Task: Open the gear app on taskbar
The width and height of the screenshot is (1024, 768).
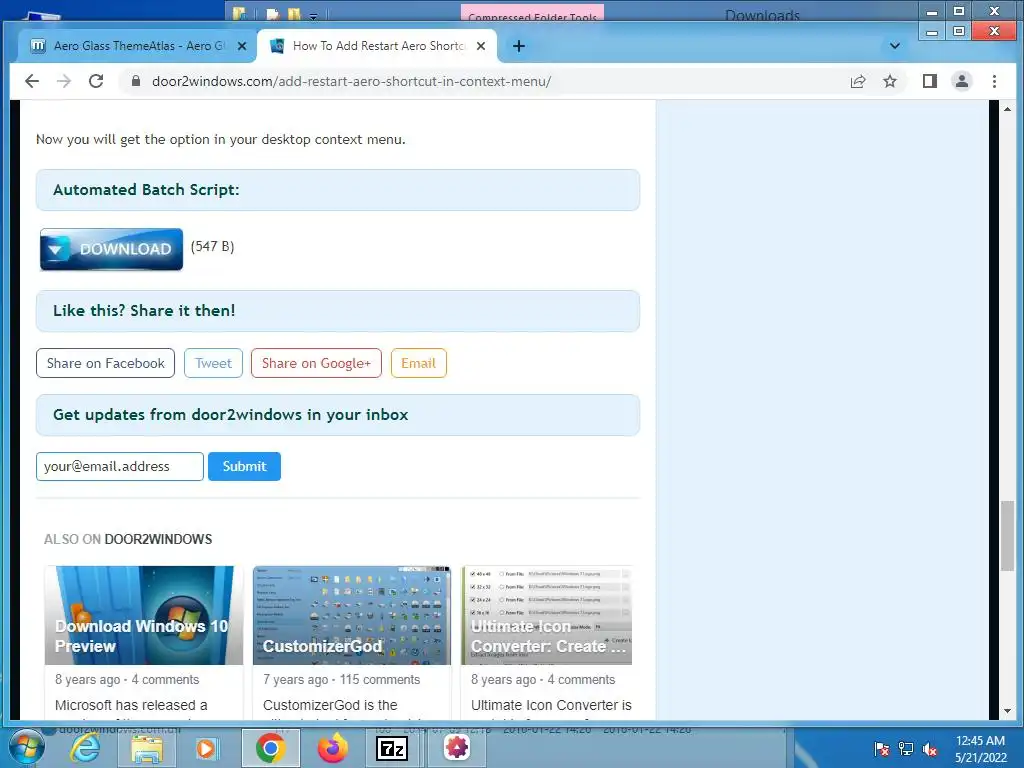Action: coord(456,748)
